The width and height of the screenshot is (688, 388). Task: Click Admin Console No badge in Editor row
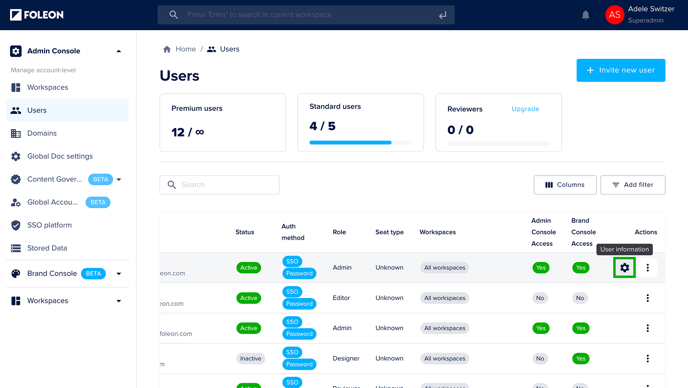[540, 298]
